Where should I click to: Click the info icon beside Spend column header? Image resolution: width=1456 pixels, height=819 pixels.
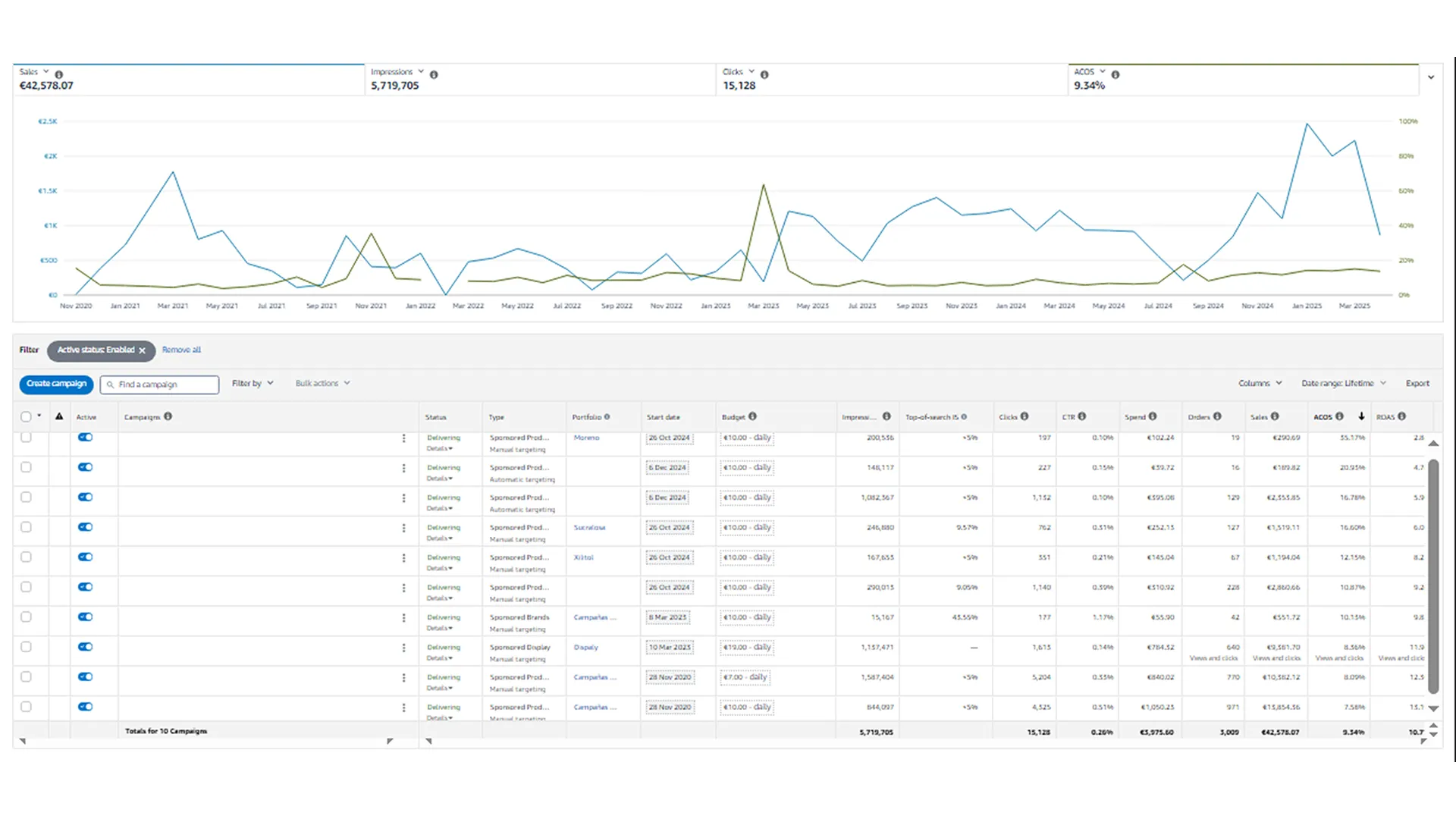1153,416
